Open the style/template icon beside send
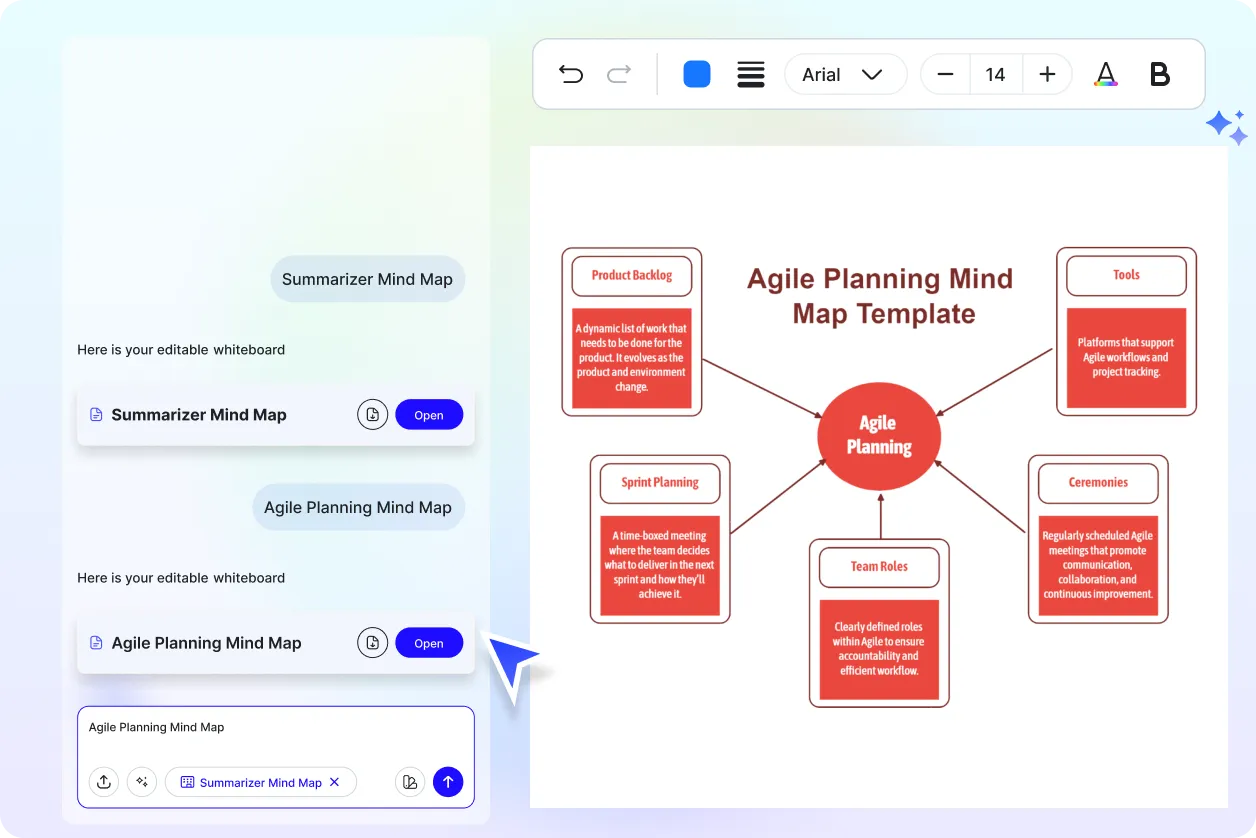Image resolution: width=1256 pixels, height=838 pixels. pyautogui.click(x=409, y=782)
